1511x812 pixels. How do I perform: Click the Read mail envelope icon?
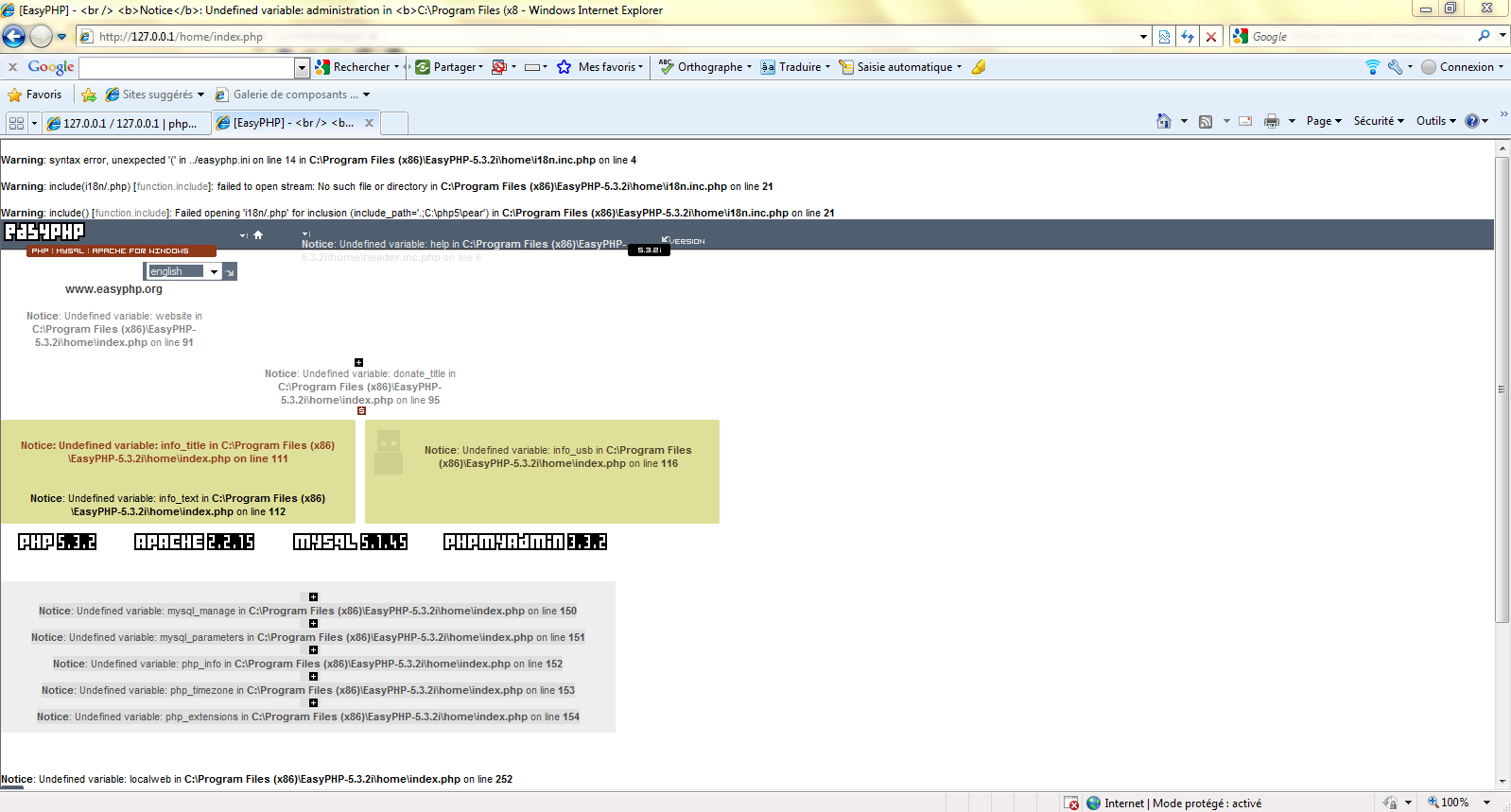1245,121
